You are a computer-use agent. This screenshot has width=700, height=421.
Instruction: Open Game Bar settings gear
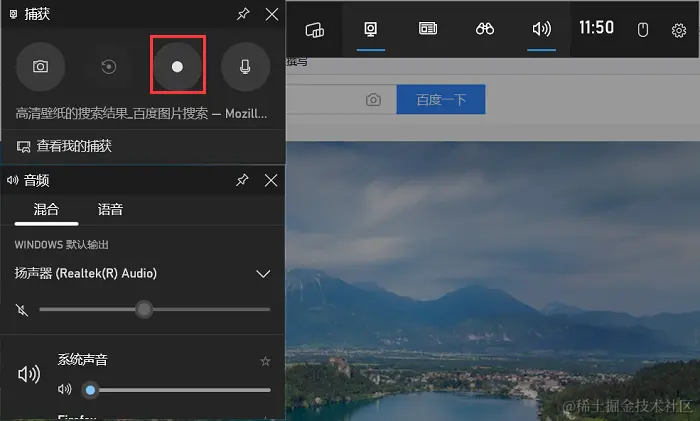679,30
